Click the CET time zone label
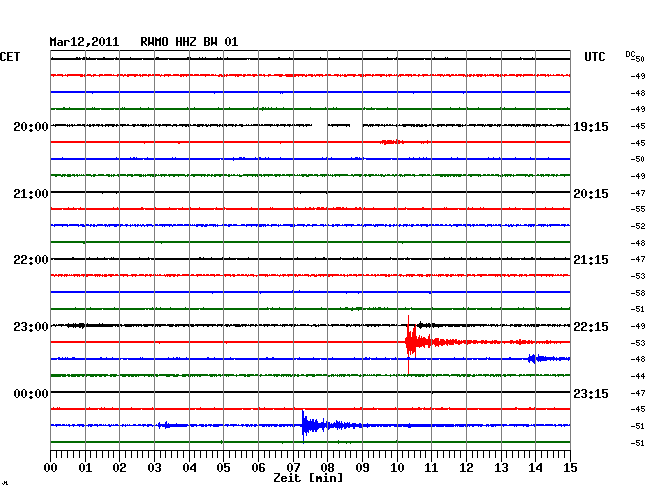Viewport: 650px width, 494px height. coord(10,57)
